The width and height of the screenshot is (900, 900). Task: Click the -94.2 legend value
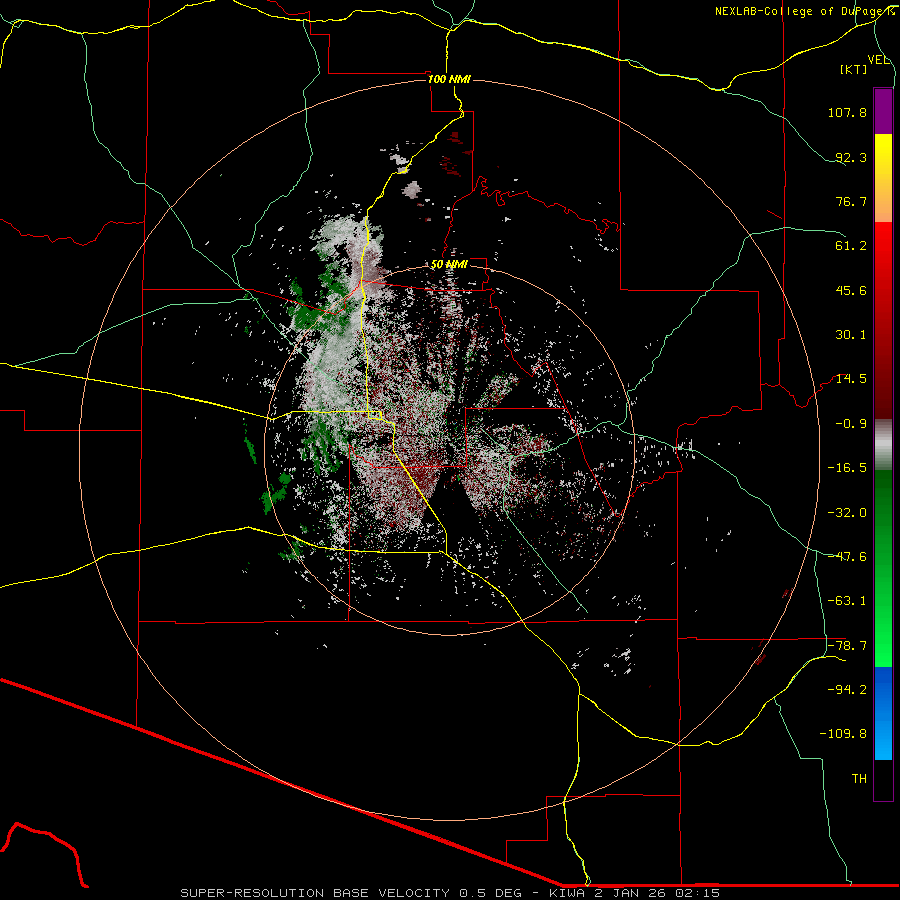[847, 690]
